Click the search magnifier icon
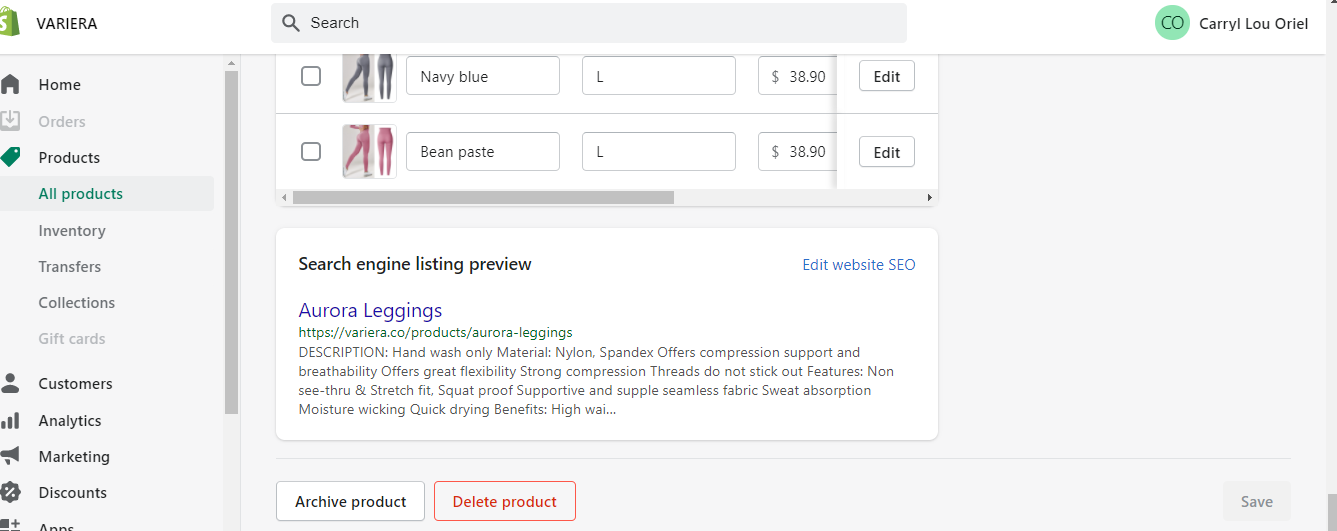Screen dimensions: 1337x531 (291, 23)
